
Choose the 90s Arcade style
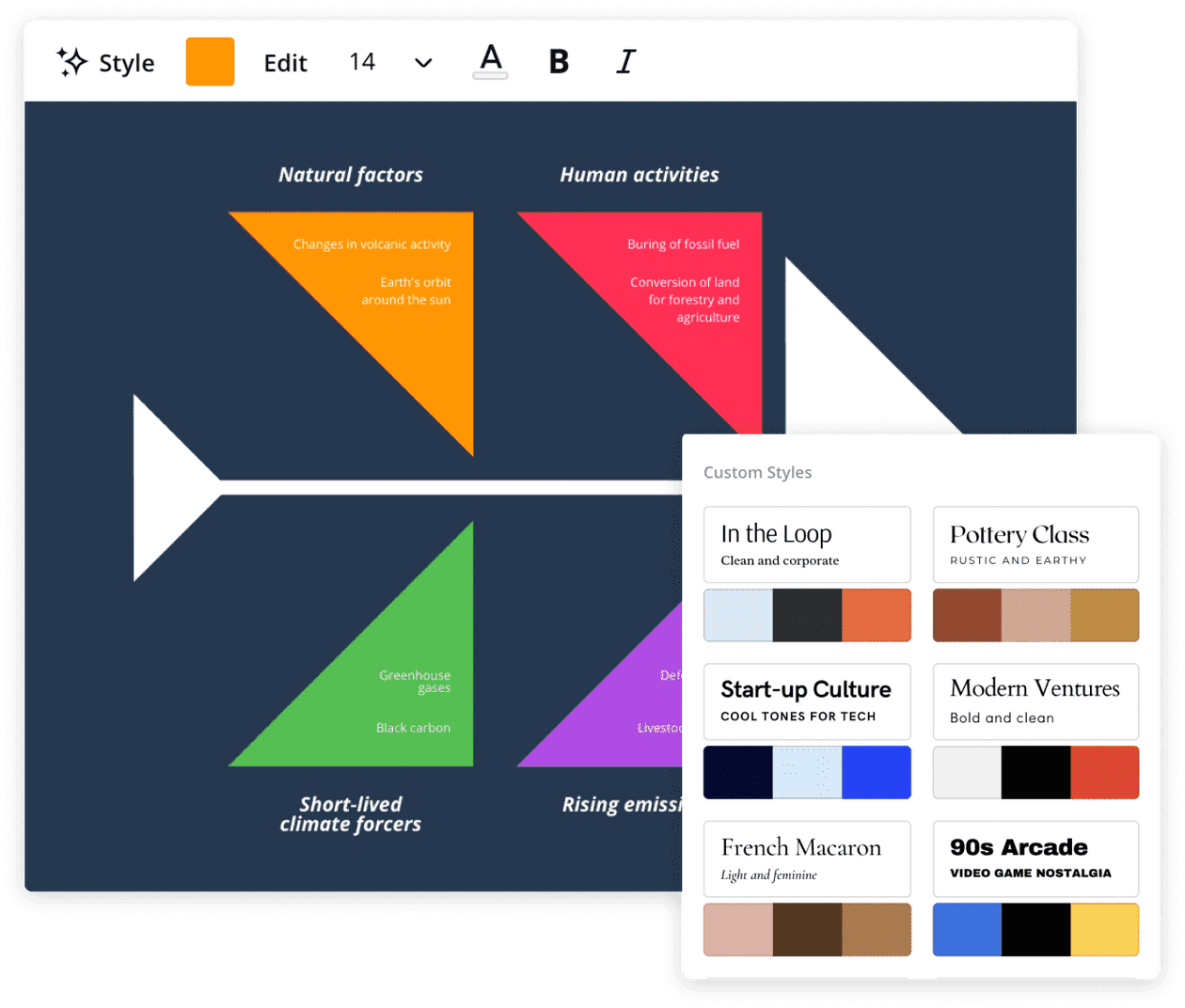(x=1035, y=858)
